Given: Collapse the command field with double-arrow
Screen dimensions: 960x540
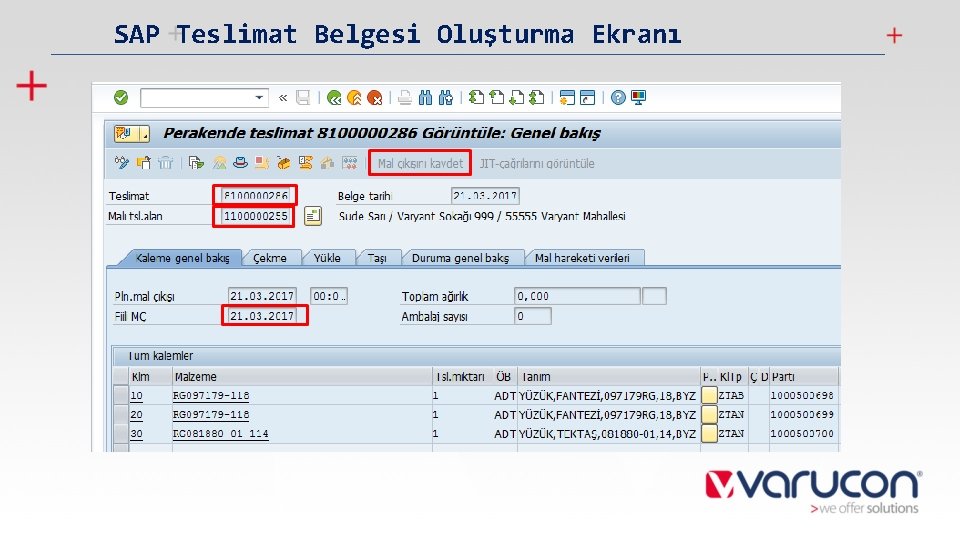Looking at the screenshot, I should pos(283,97).
